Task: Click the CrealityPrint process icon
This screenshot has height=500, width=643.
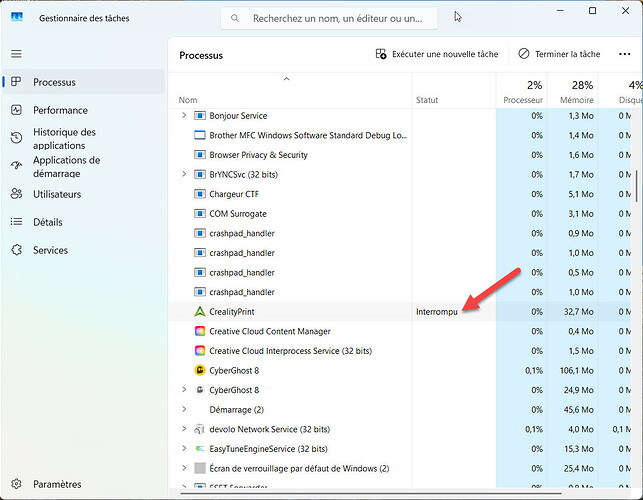Action: point(200,311)
